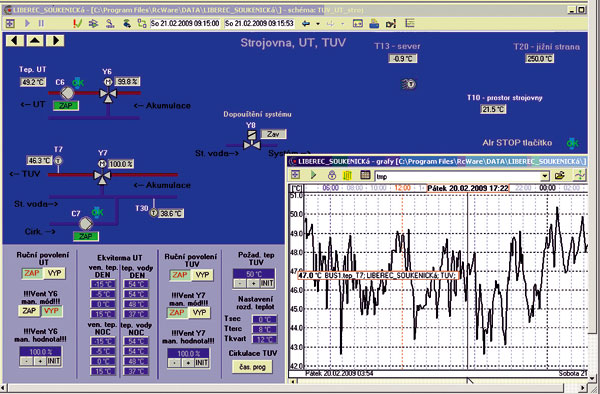
Task: Click the red exclamation alarm check icon
Action: [77, 24]
